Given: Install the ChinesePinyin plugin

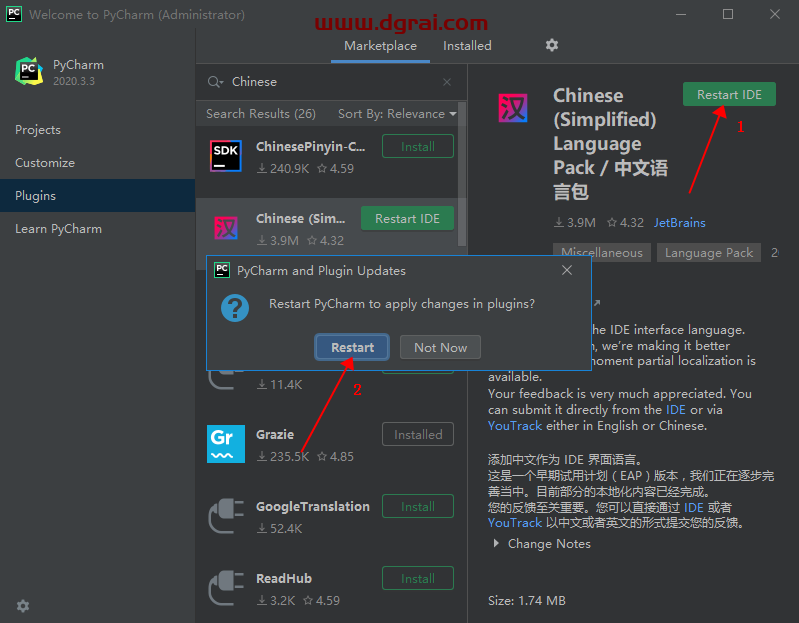Looking at the screenshot, I should pos(418,147).
